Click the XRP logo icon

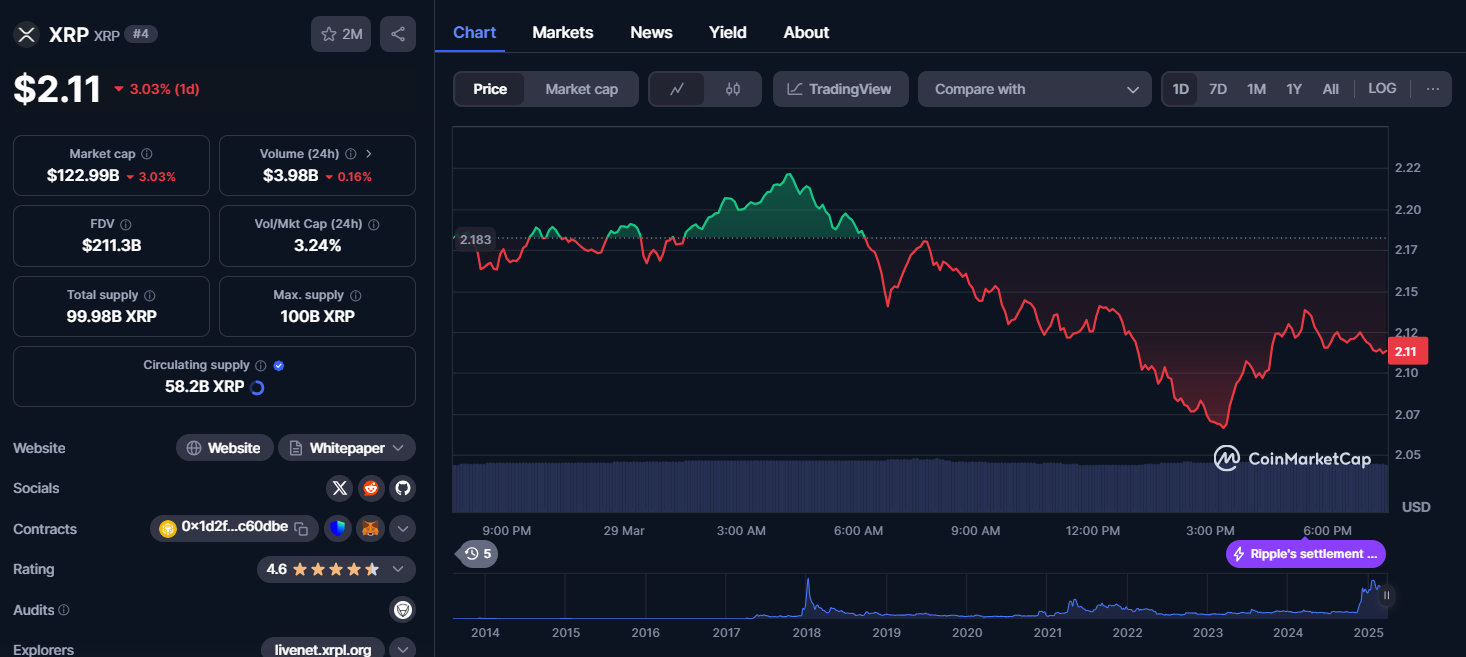tap(26, 34)
